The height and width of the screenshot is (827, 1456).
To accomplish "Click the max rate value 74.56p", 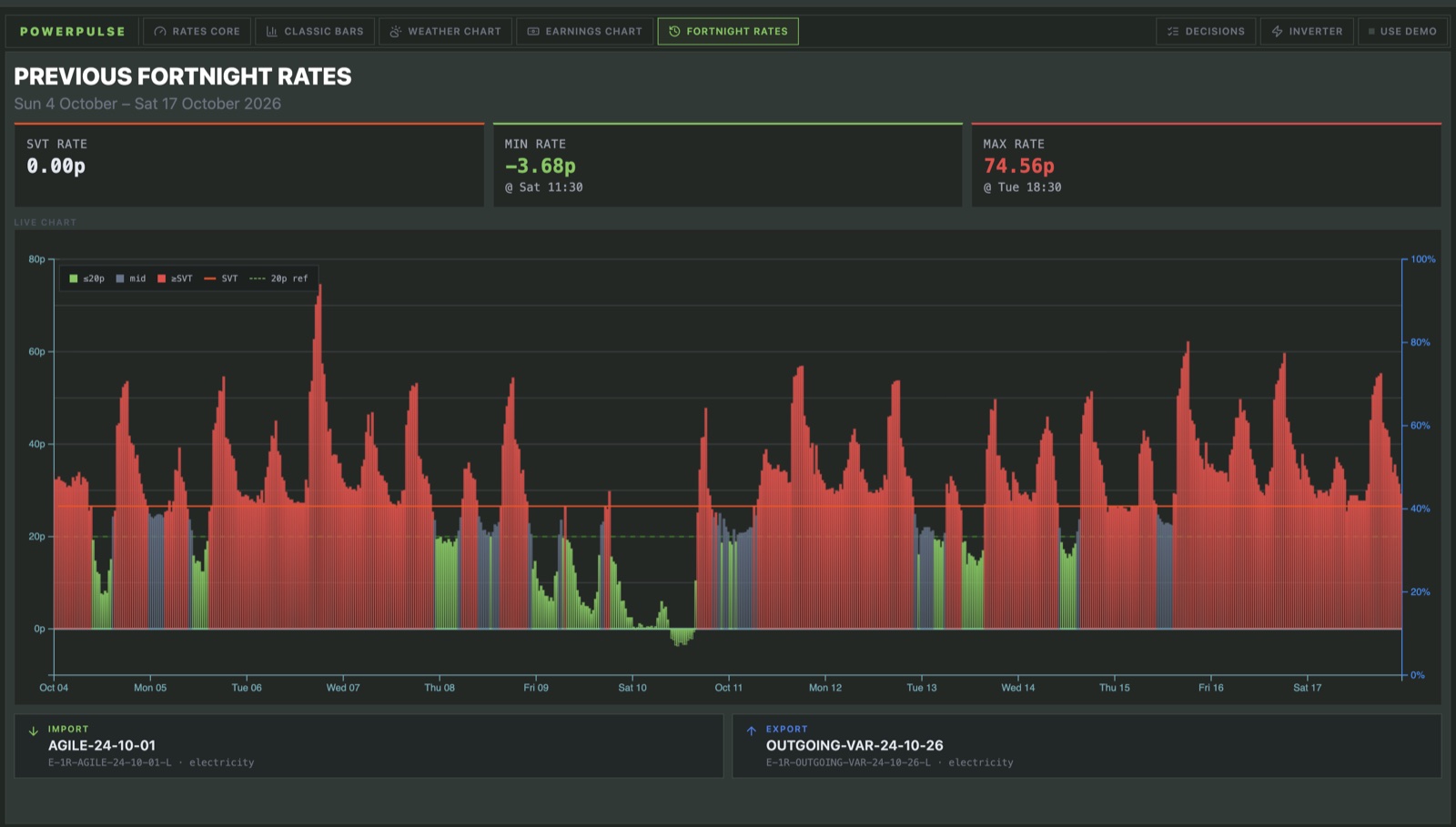I will [x=1019, y=166].
